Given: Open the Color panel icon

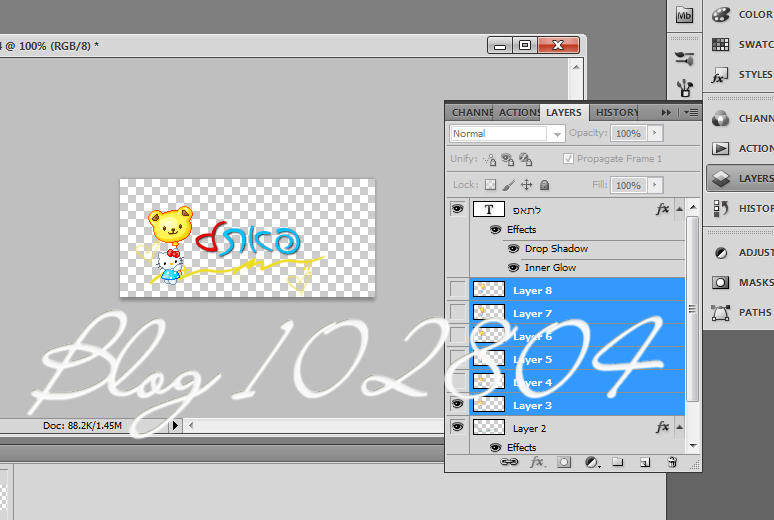Looking at the screenshot, I should tap(721, 15).
